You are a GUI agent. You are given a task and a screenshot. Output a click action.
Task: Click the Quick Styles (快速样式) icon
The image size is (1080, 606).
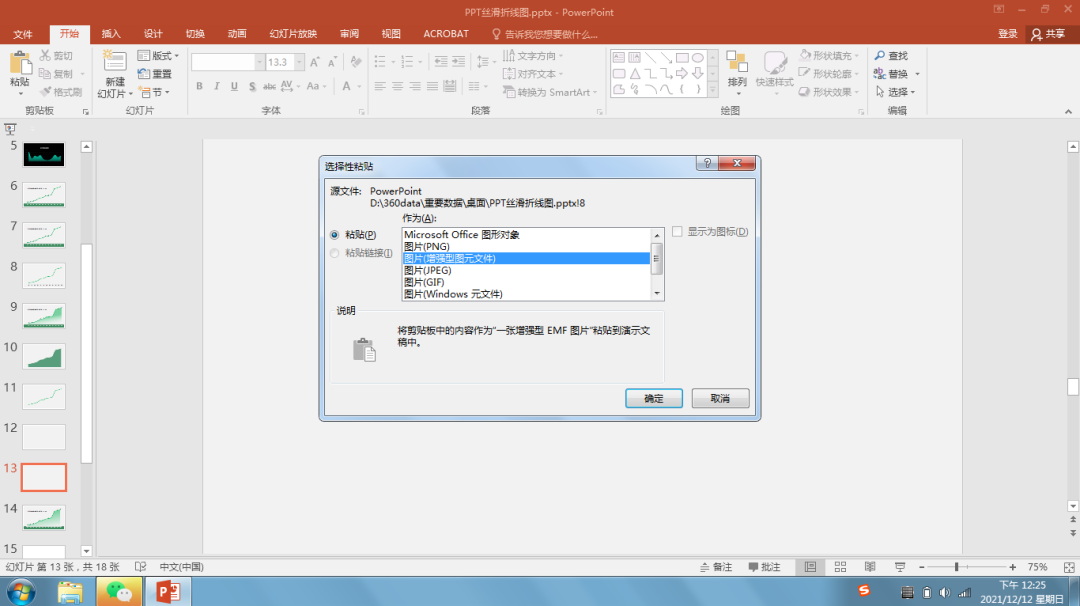pos(775,63)
